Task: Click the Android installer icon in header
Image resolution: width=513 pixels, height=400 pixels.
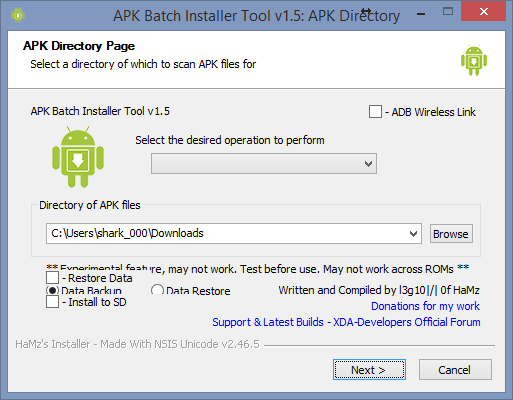Action: tap(474, 60)
